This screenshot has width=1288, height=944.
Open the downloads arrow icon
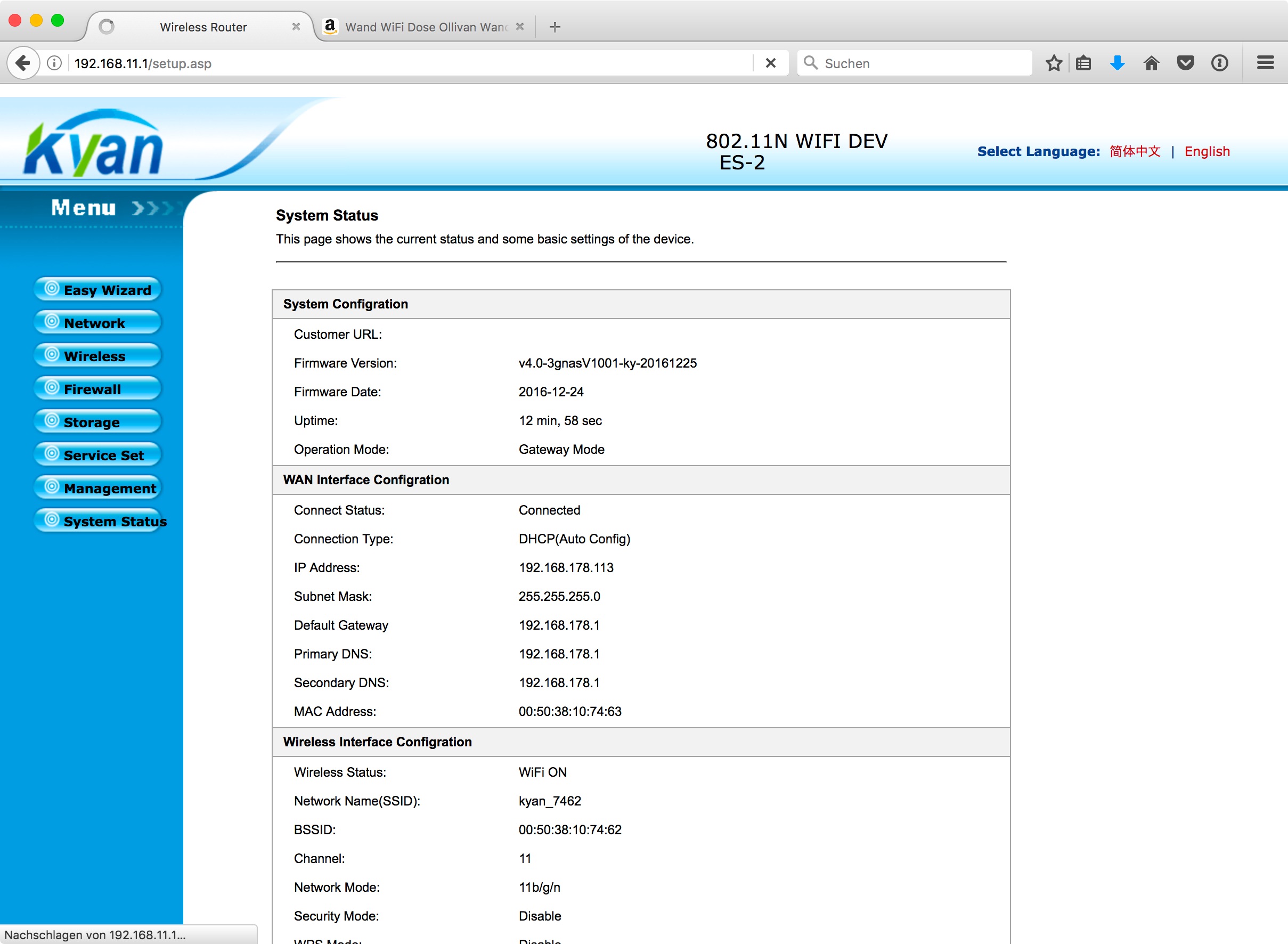1117,63
